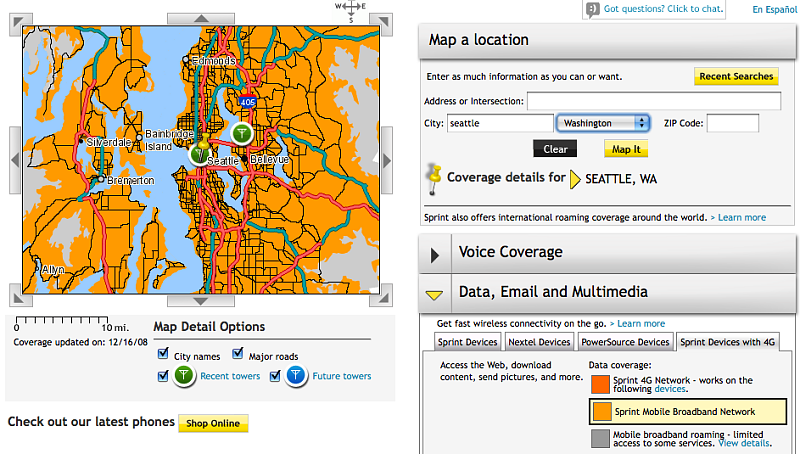Viewport: 800px width, 454px height.
Task: Pan the map southwest with the corner arrow
Action: (x=20, y=297)
